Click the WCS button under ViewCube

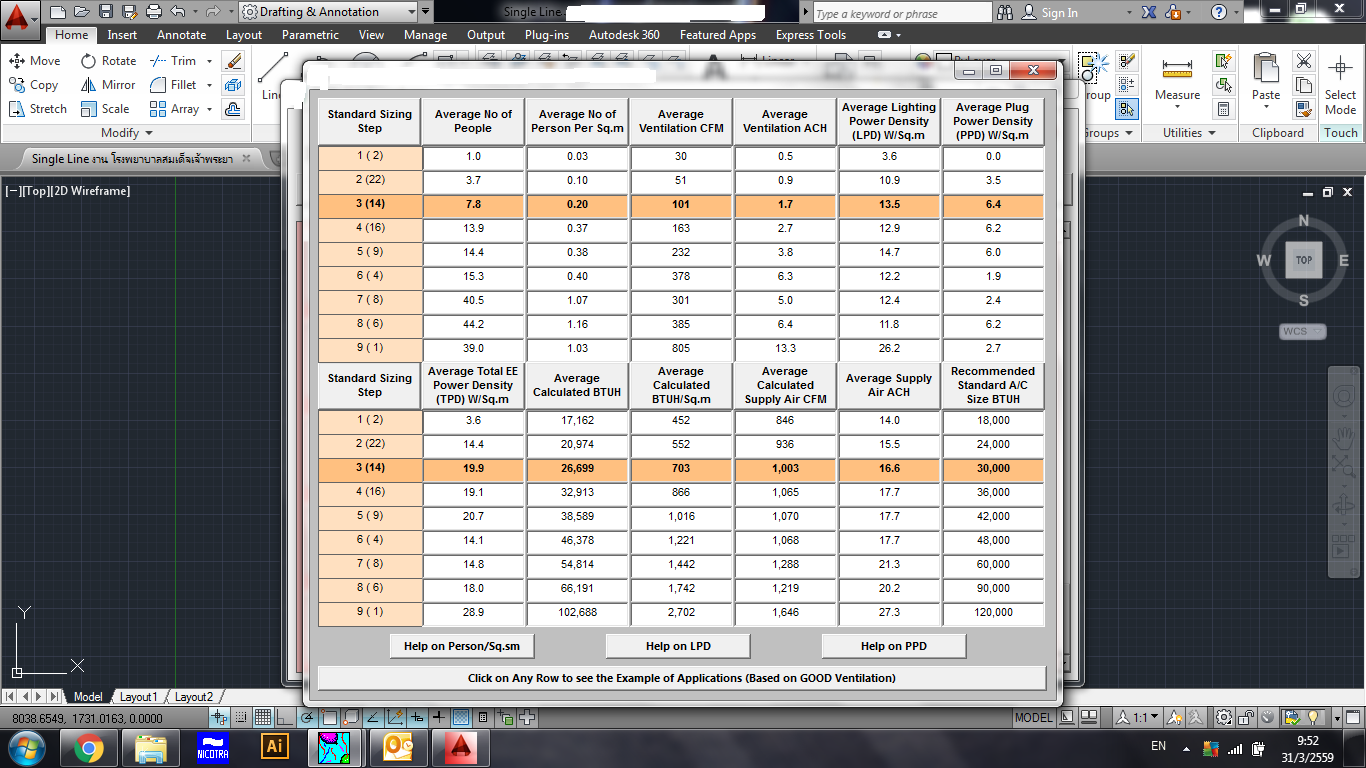(1303, 331)
